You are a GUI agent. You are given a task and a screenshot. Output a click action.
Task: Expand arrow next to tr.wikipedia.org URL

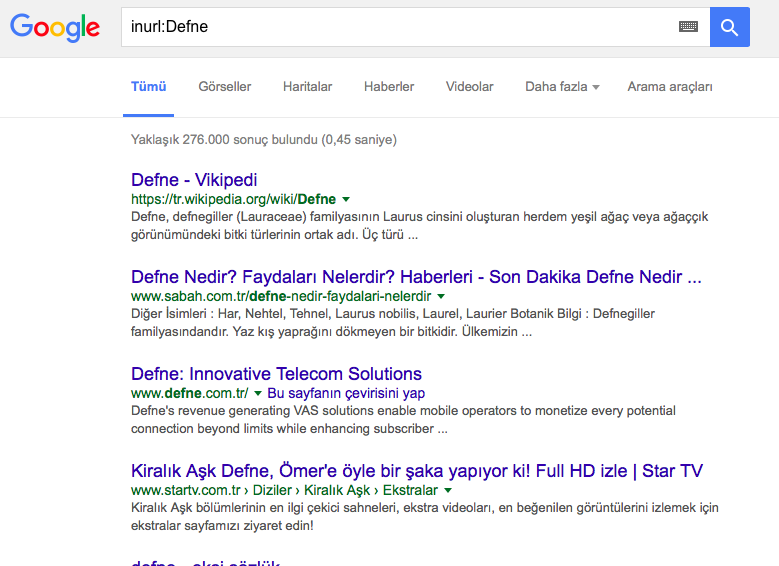click(x=346, y=199)
